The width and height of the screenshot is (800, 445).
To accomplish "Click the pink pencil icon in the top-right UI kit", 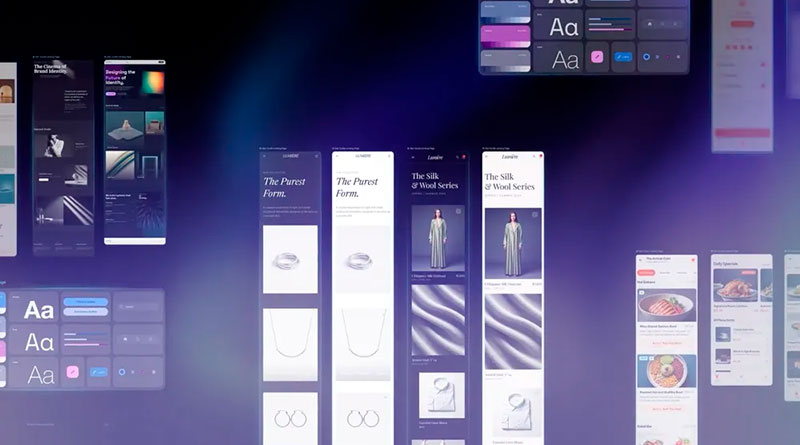I will tap(597, 57).
